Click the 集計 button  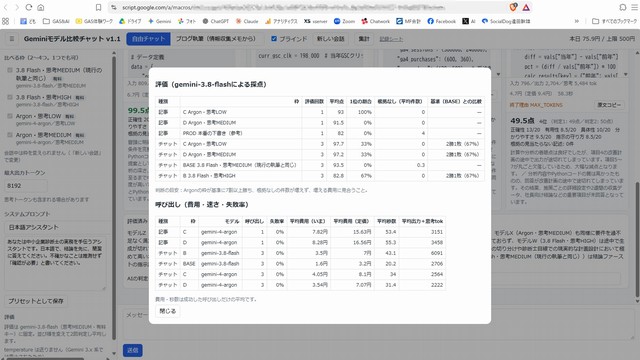(364, 39)
